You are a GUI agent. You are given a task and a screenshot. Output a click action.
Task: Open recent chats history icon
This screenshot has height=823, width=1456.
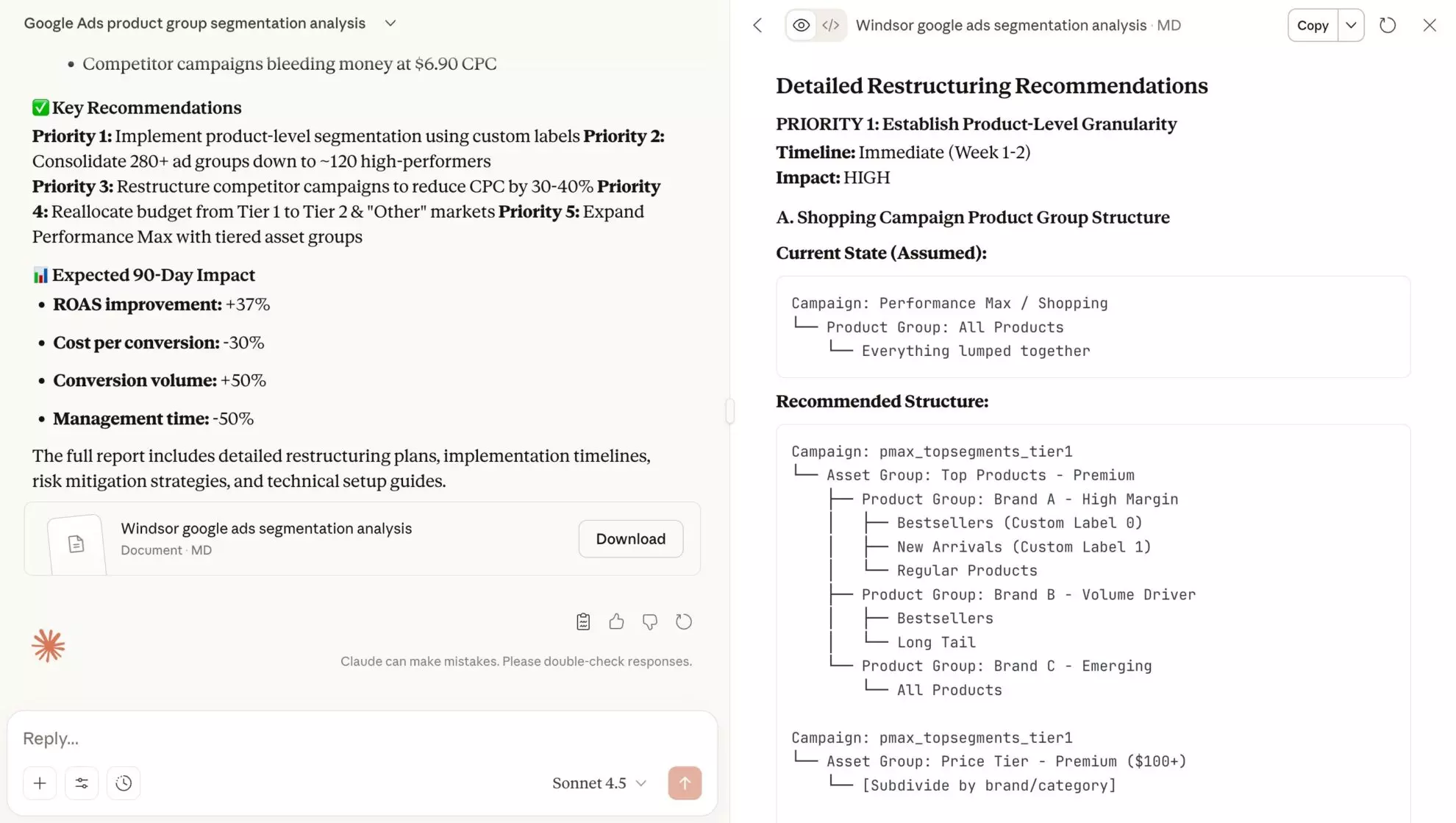coord(124,783)
